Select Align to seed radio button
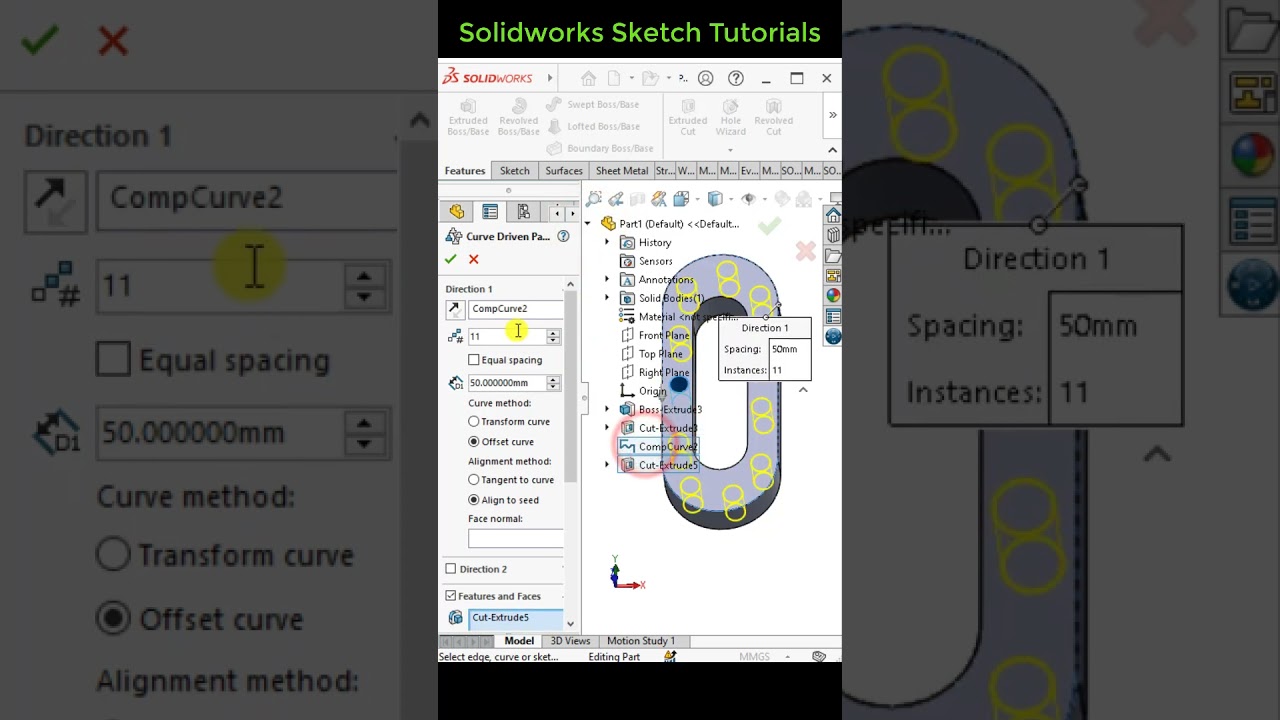 point(474,500)
